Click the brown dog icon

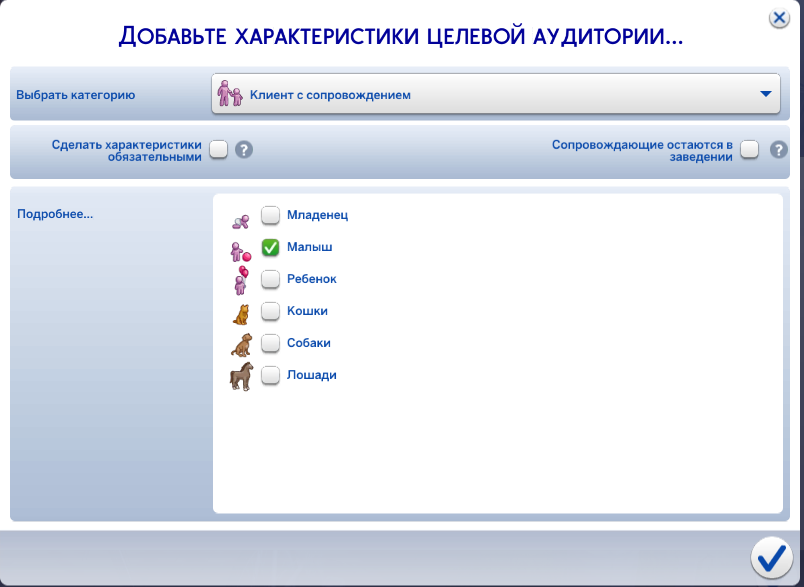tap(242, 345)
